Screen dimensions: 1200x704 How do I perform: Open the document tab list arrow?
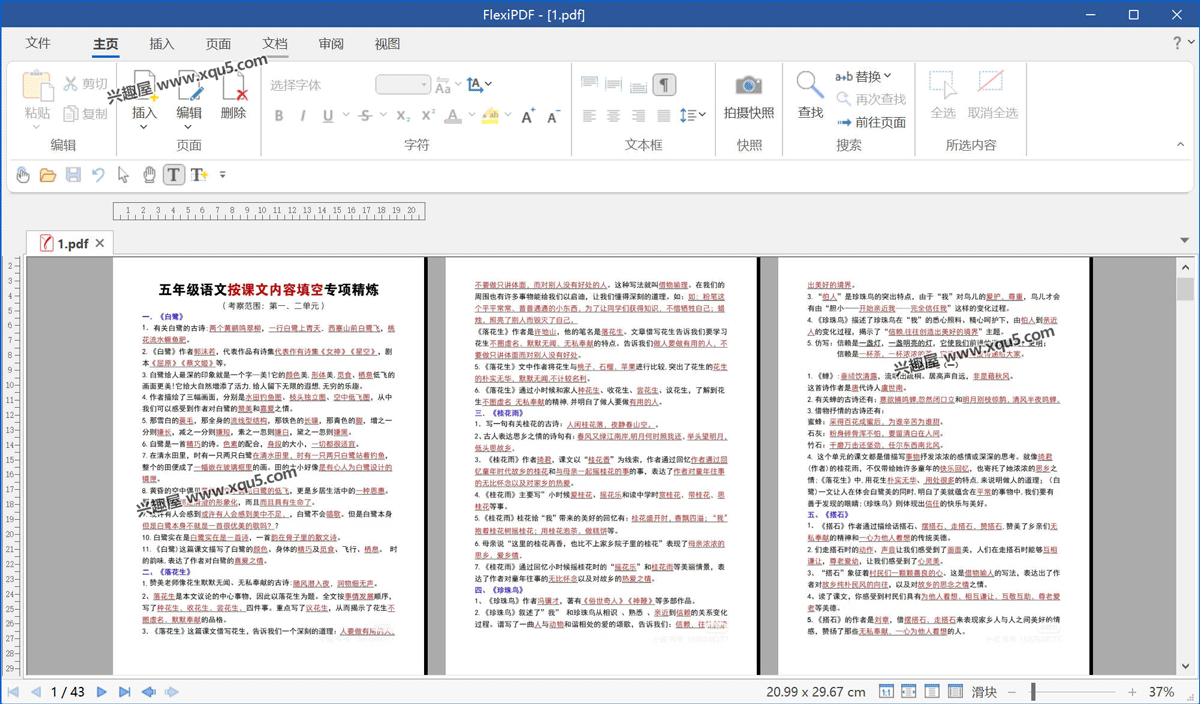tap(1186, 241)
